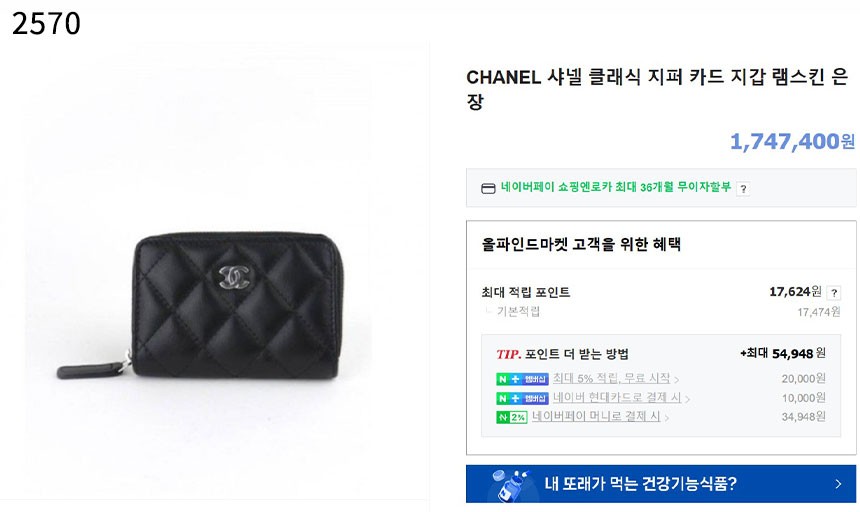Click the 내 또래가 먹는 건강기능식품 banner
Screen dimensions: 860x512
coord(661,484)
